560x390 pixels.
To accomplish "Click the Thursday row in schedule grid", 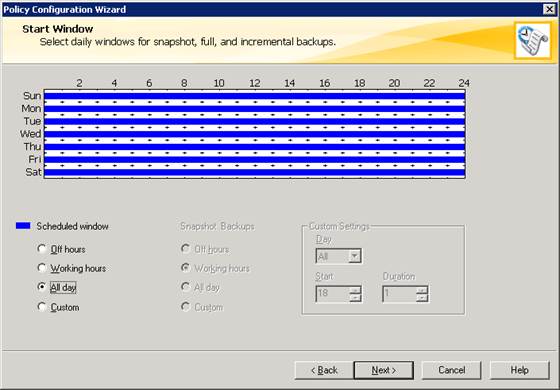I will click(x=255, y=147).
